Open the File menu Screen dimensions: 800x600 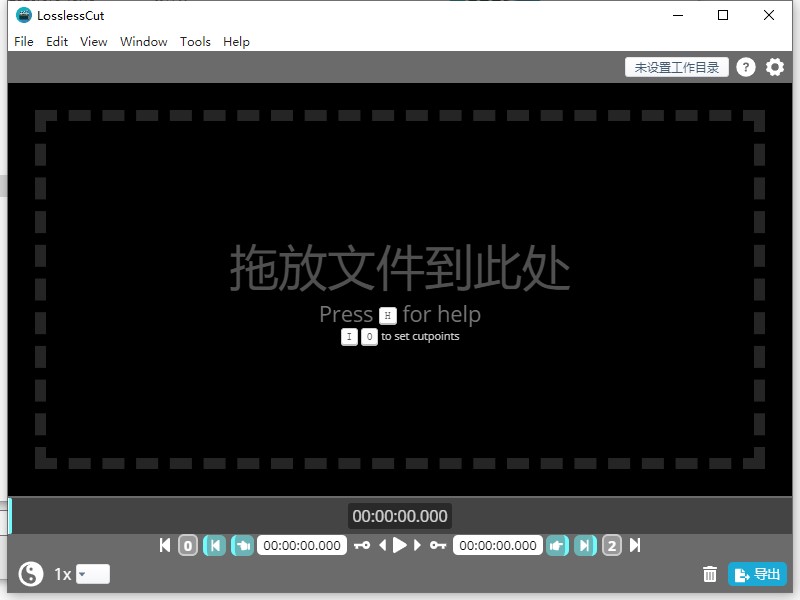23,41
